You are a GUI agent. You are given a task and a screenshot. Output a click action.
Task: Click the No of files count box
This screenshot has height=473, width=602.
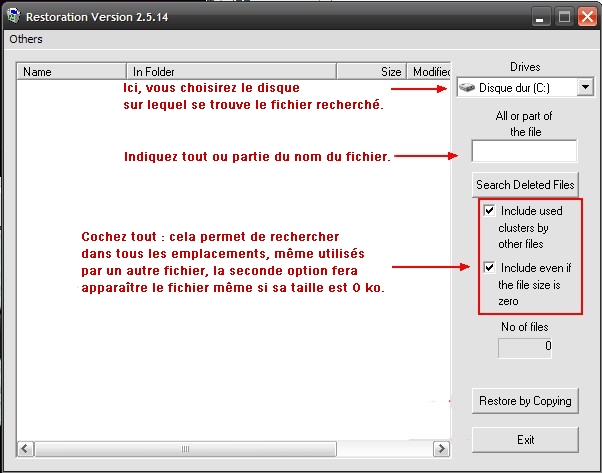(x=525, y=346)
